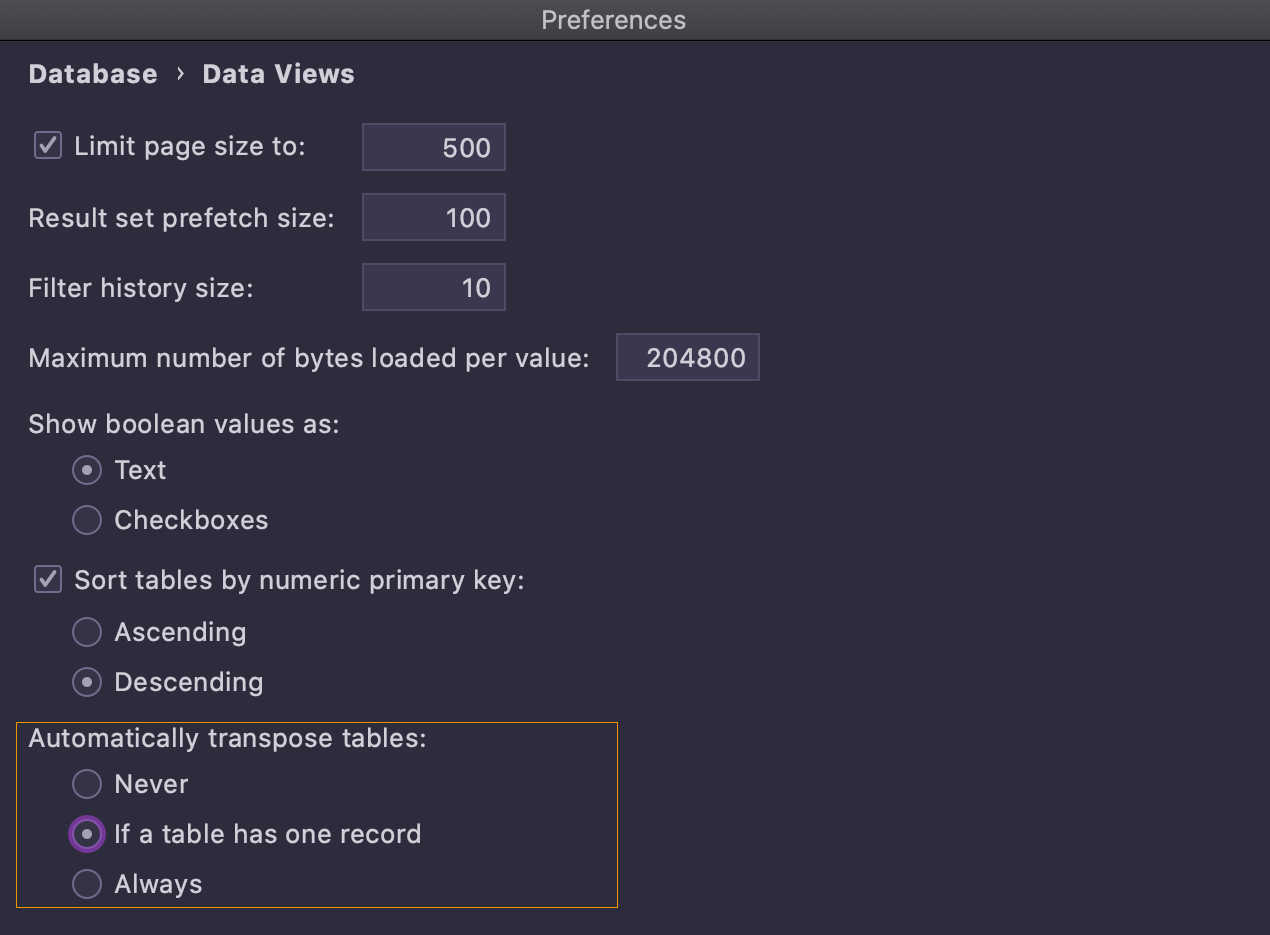The image size is (1270, 935).
Task: Click the 'Automatically transpose tables:' label
Action: pos(228,738)
